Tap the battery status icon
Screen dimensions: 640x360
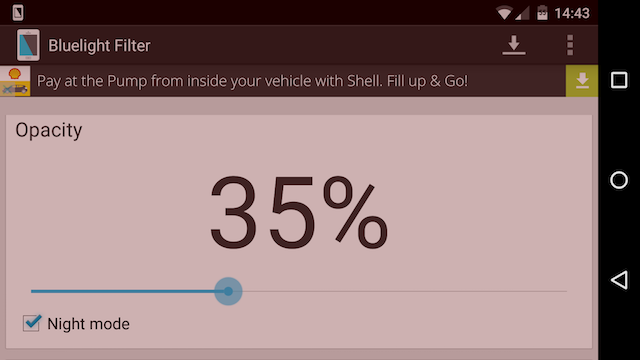coord(542,13)
